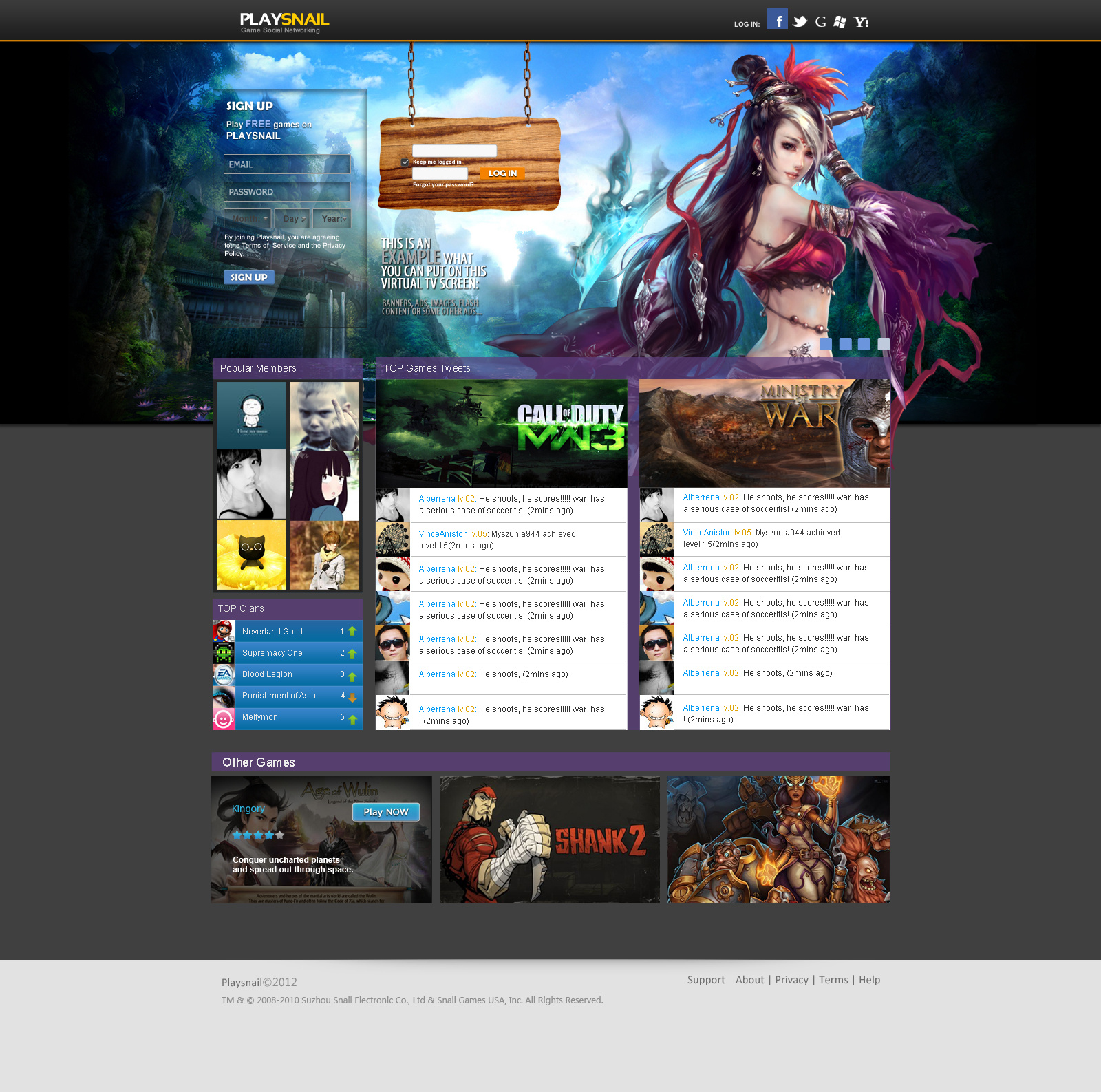Image resolution: width=1101 pixels, height=1092 pixels.
Task: Click Neverland Guild's Mario clan icon
Action: [224, 631]
